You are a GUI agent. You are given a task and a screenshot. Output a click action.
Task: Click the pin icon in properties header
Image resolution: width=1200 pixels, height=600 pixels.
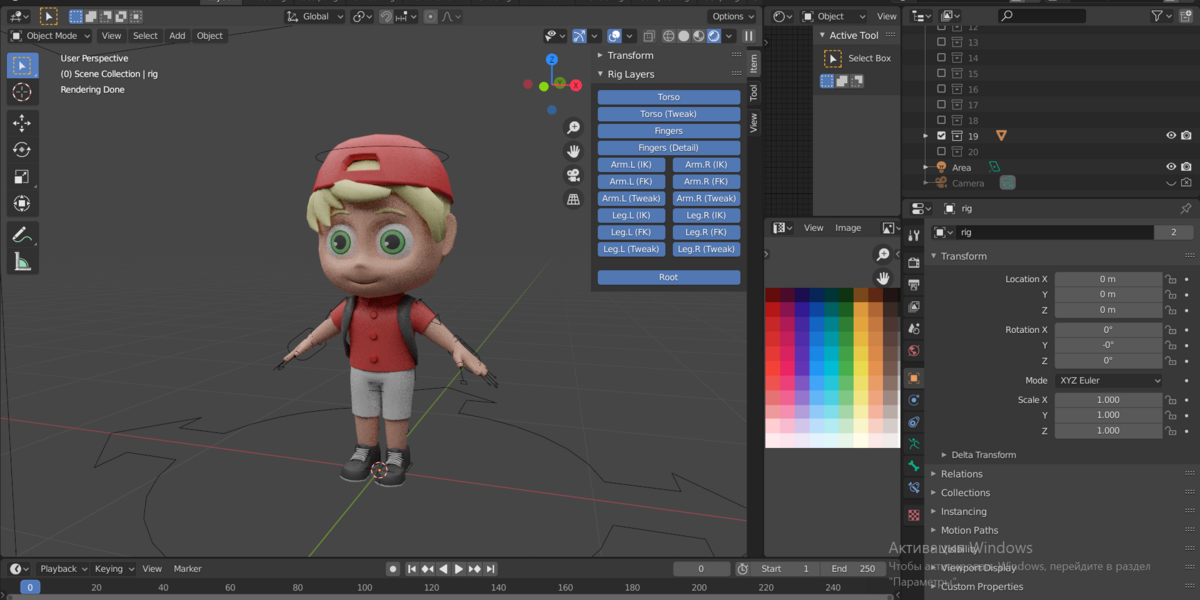tap(1185, 209)
